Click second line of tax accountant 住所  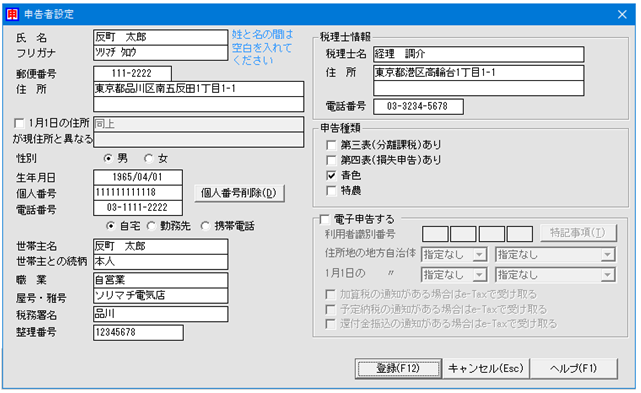[x=478, y=88]
